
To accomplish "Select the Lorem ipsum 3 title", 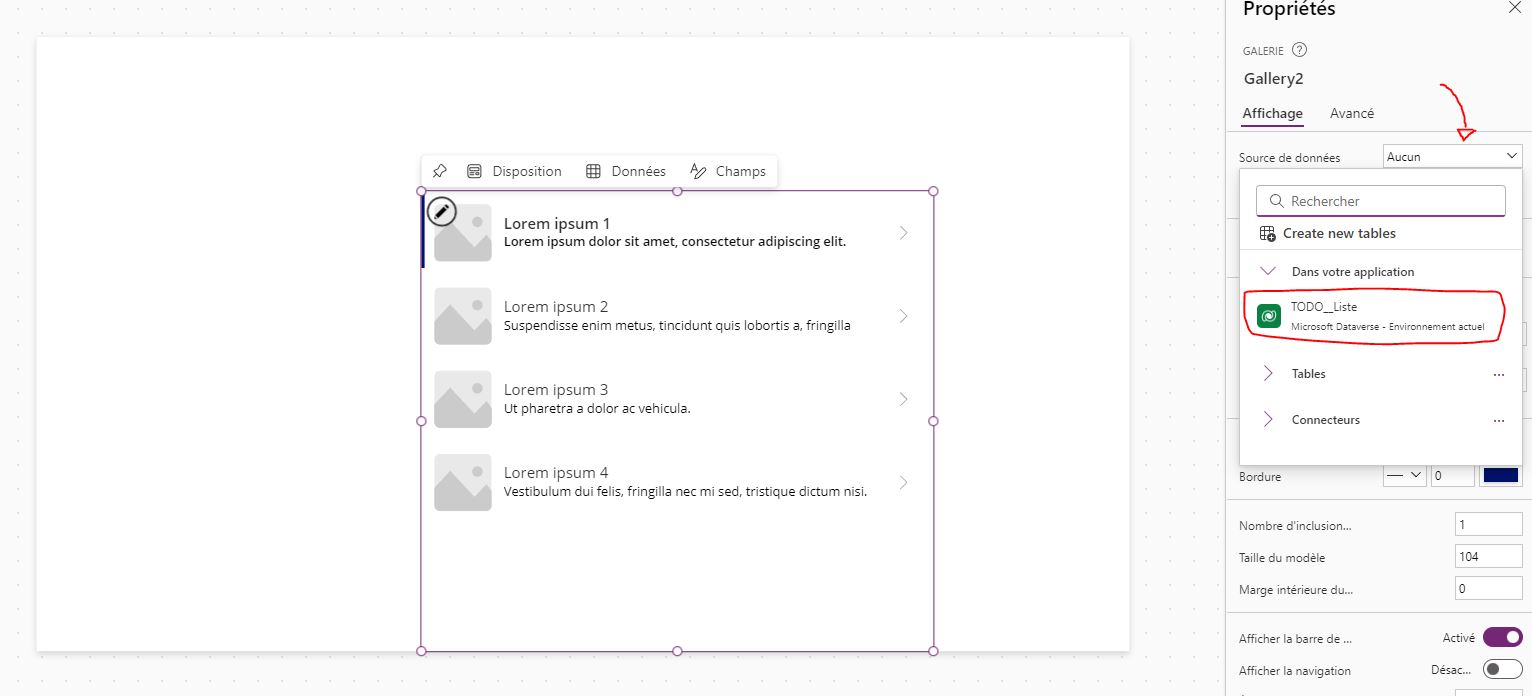I will click(556, 389).
